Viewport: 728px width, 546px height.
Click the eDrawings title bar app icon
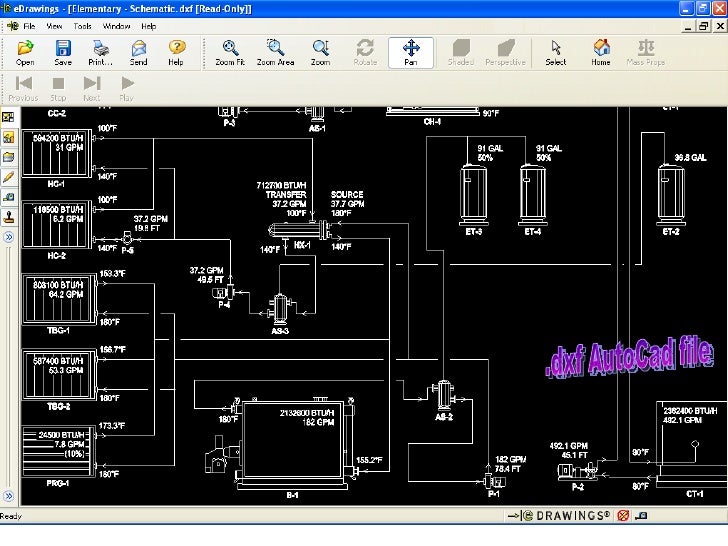point(6,8)
